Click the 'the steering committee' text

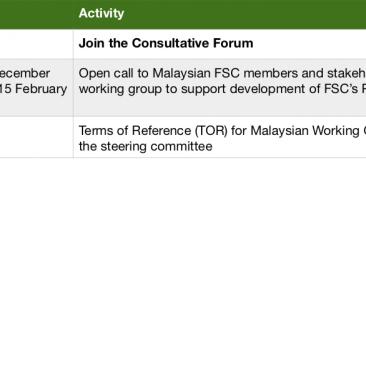tap(145, 146)
